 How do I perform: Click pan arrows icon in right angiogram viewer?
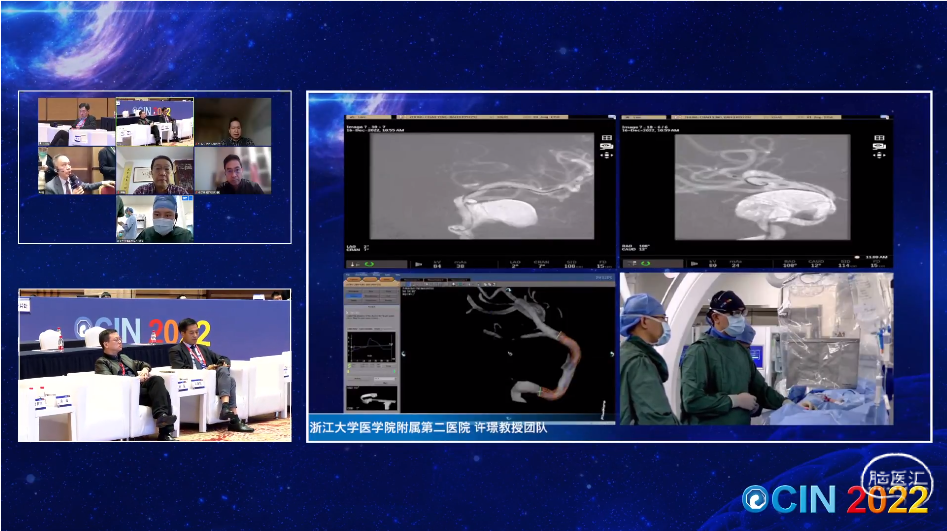click(879, 155)
